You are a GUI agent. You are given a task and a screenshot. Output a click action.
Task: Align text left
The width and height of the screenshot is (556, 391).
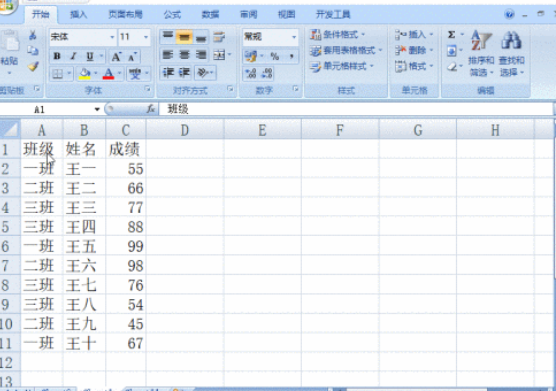pos(168,55)
